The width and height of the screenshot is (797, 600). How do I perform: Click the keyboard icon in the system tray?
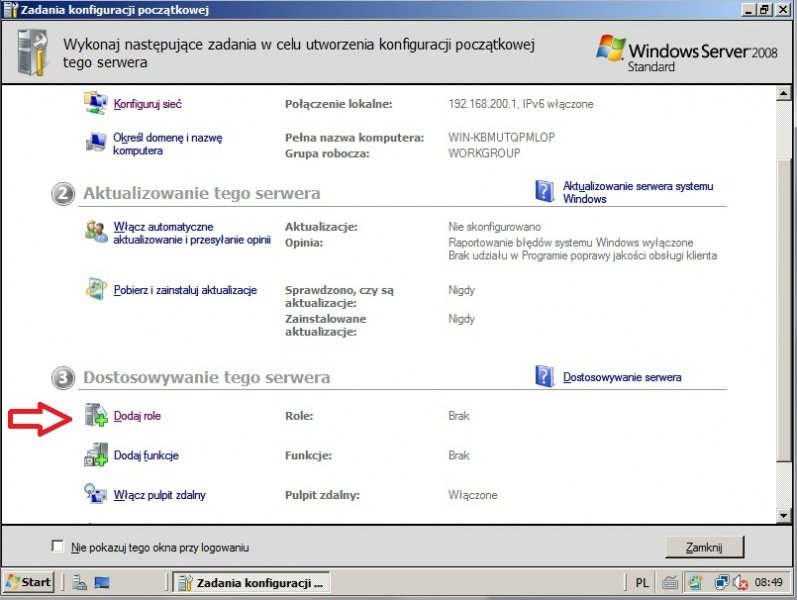coord(670,582)
